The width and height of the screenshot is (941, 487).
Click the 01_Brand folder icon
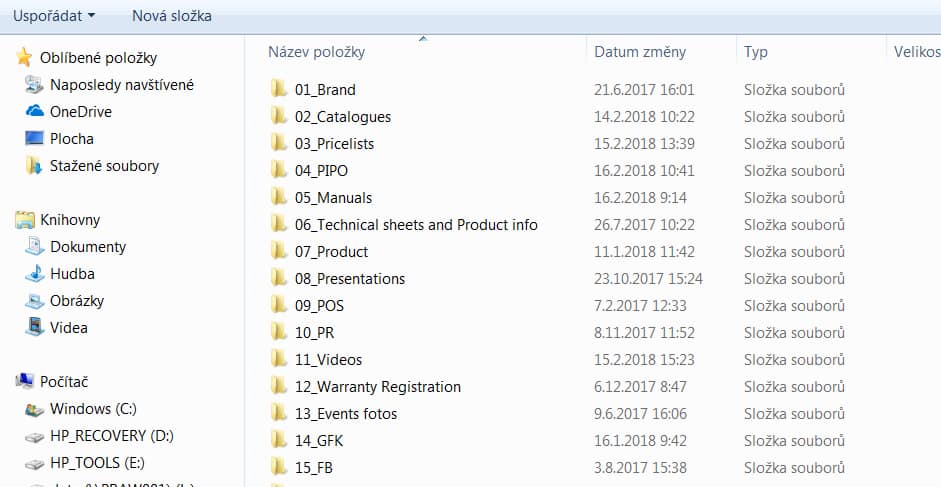coord(279,90)
